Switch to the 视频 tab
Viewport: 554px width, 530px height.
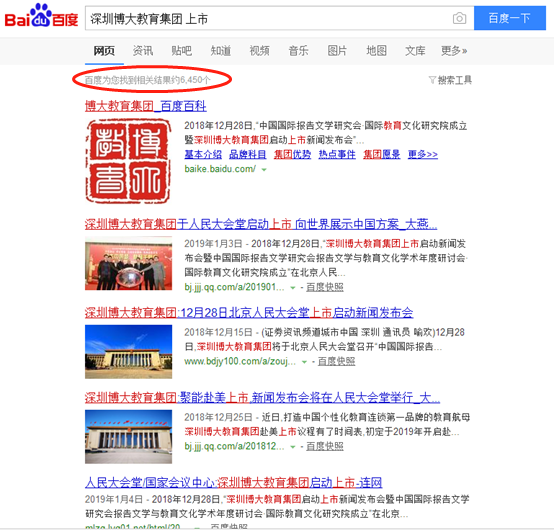click(x=259, y=51)
